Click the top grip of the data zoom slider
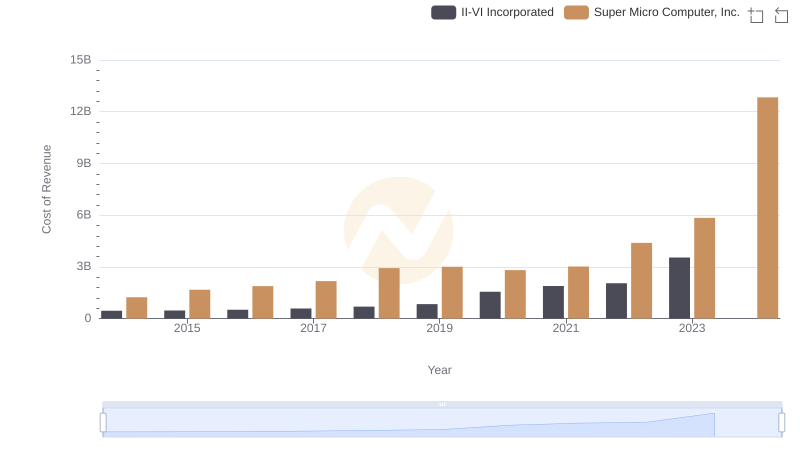The width and height of the screenshot is (800, 461). point(442,404)
